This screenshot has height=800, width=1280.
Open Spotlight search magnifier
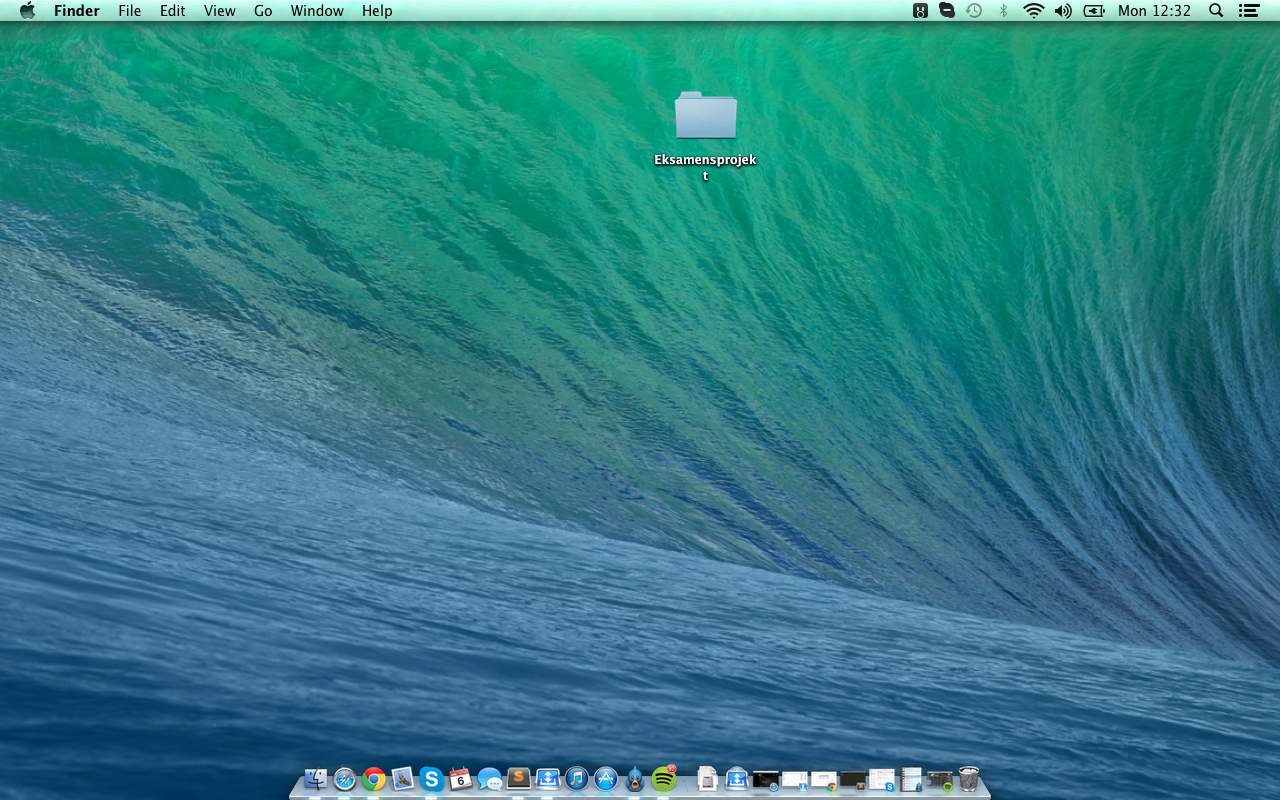point(1216,11)
